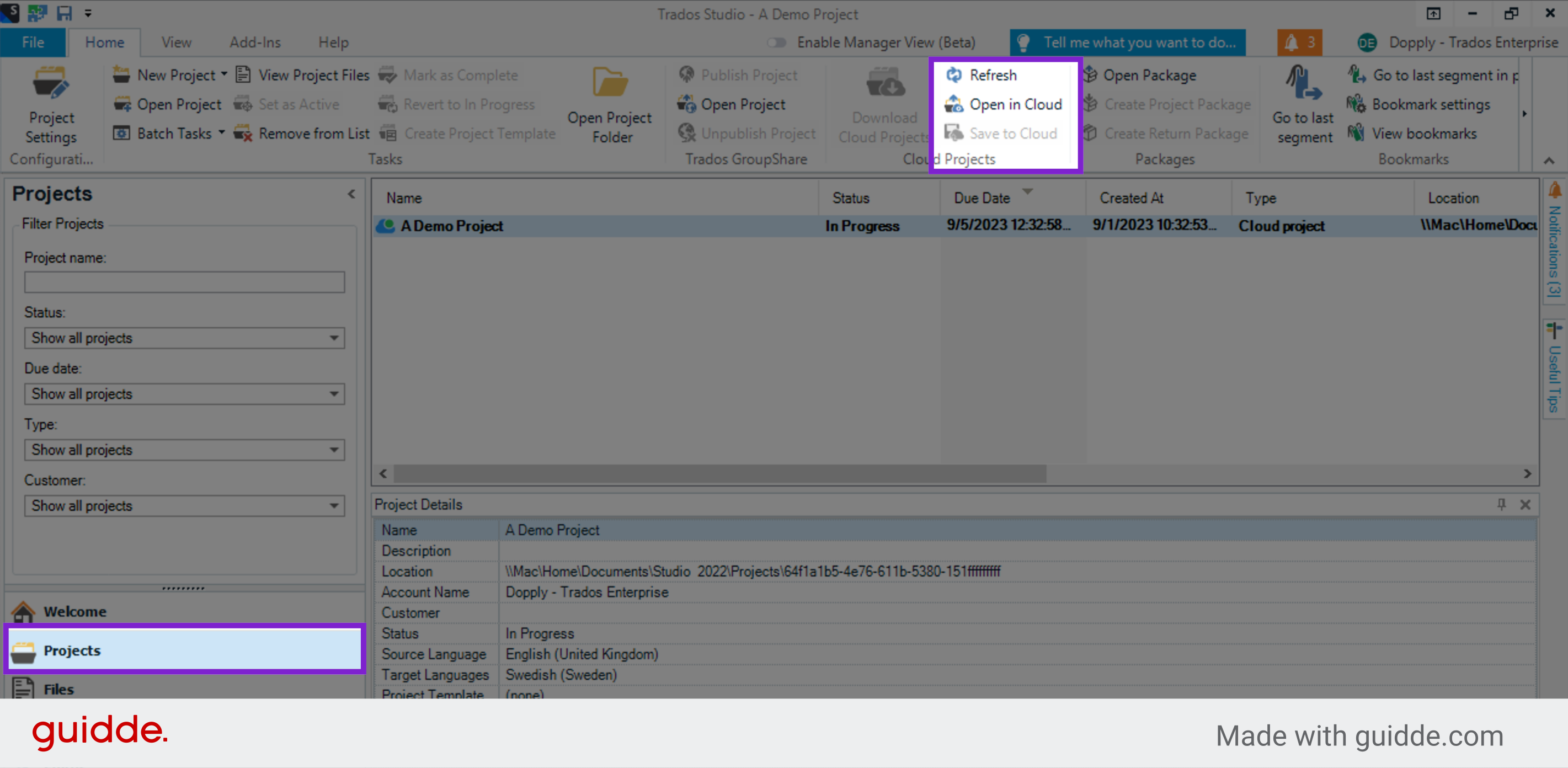This screenshot has height=768, width=1568.
Task: Switch to the Add-Ins ribbon tab
Action: [255, 42]
